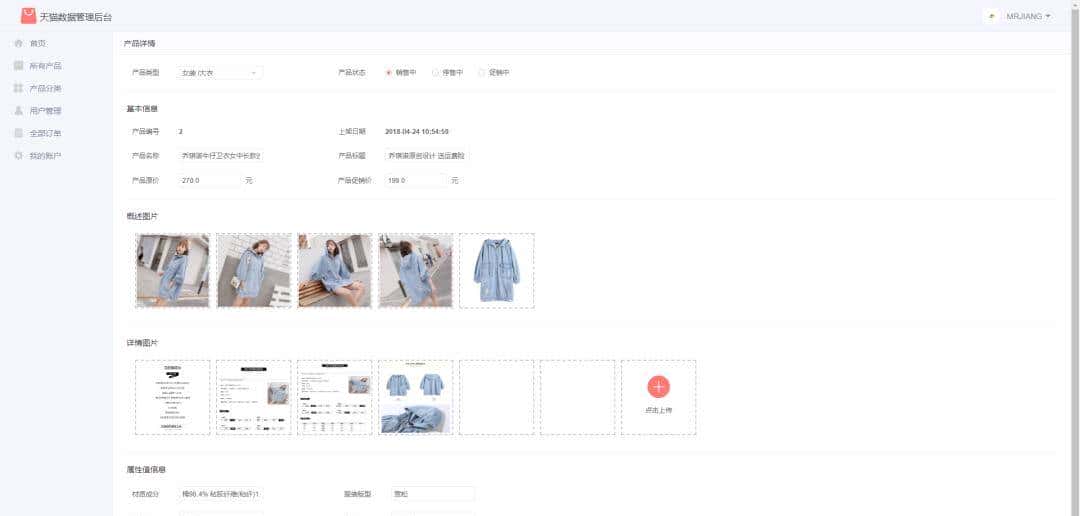Click the 产品分类 grid icon

pos(19,88)
